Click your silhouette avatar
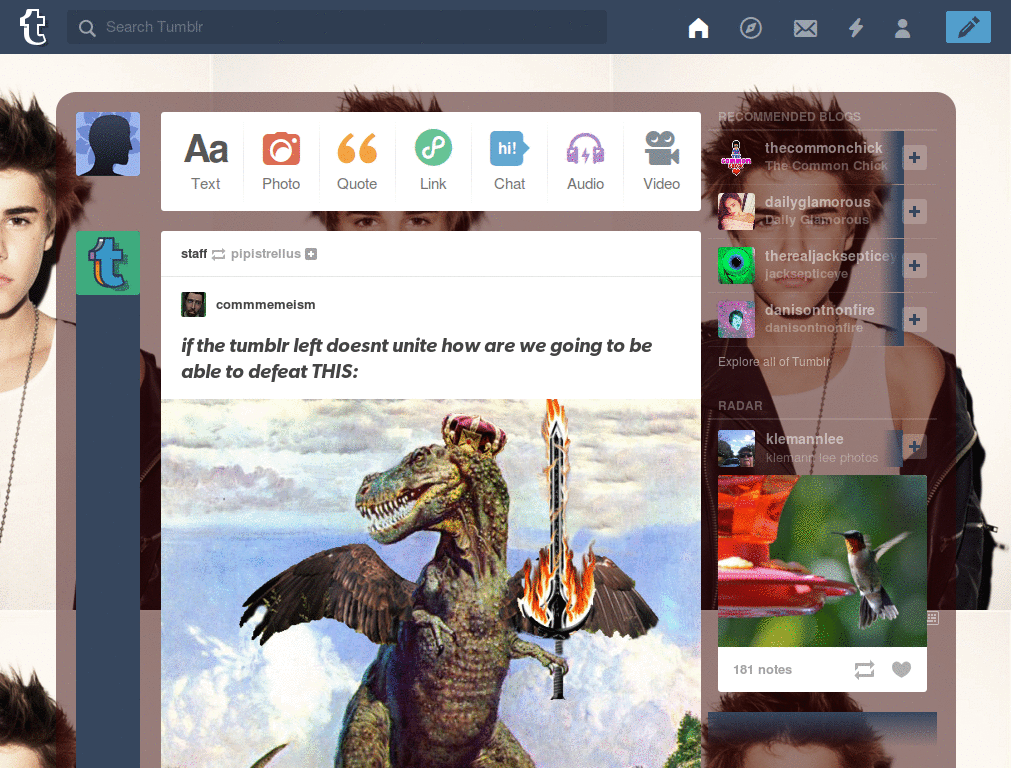 108,144
